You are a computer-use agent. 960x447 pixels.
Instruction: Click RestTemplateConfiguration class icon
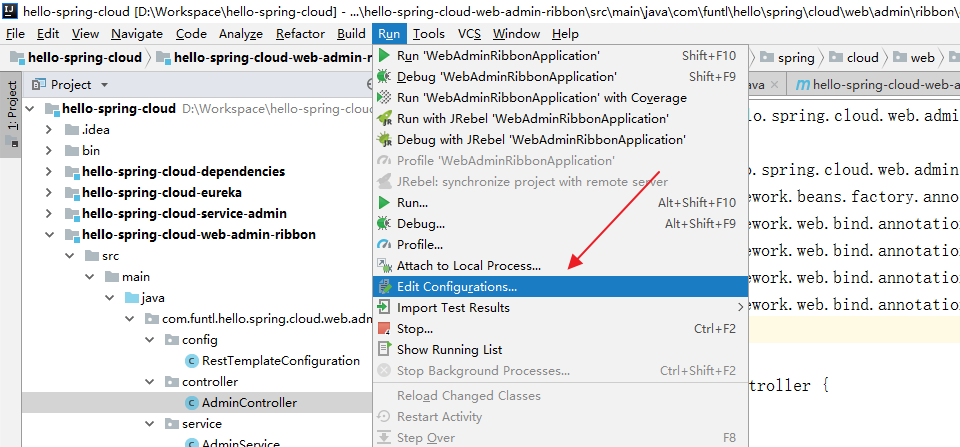pyautogui.click(x=192, y=361)
